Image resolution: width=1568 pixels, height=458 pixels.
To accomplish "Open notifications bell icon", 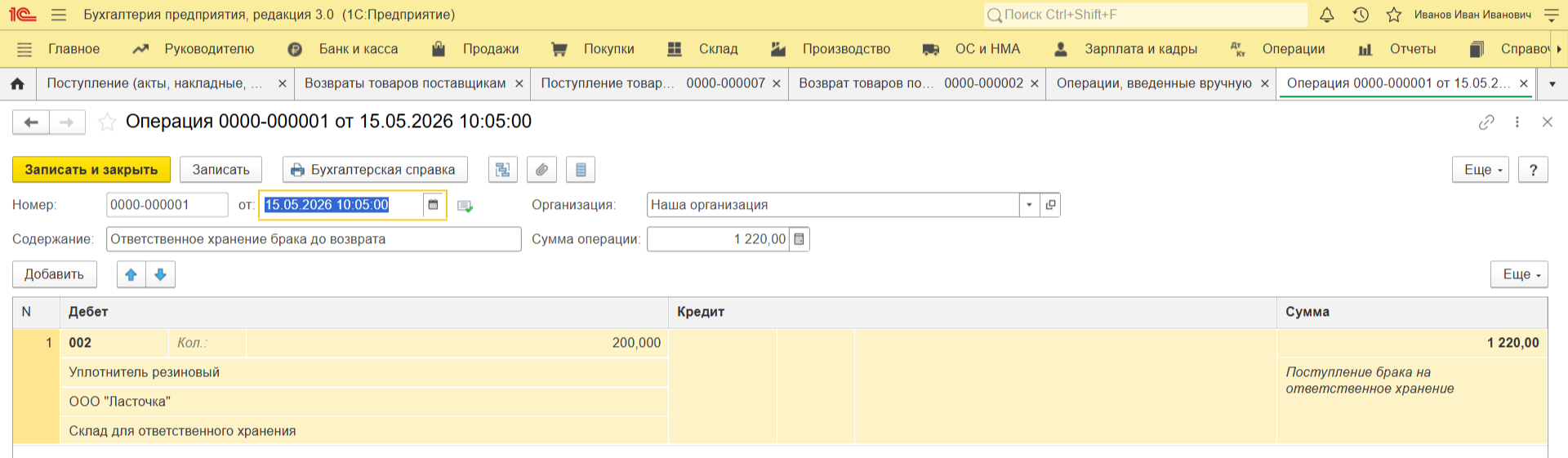I will (1327, 15).
